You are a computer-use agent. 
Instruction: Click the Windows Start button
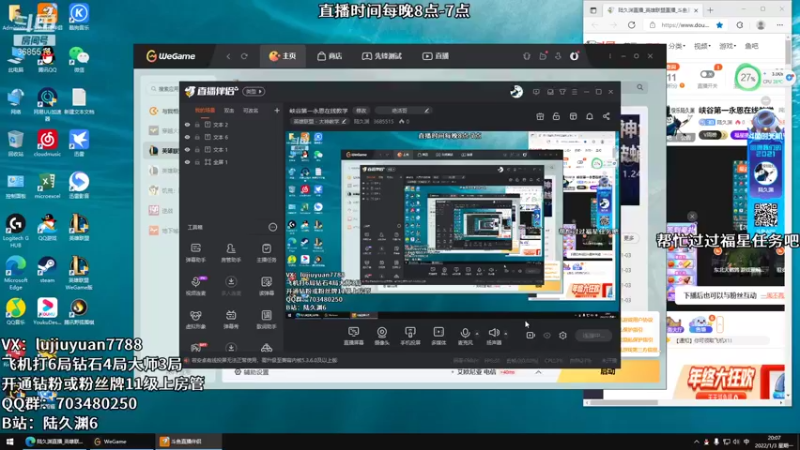click(x=10, y=442)
